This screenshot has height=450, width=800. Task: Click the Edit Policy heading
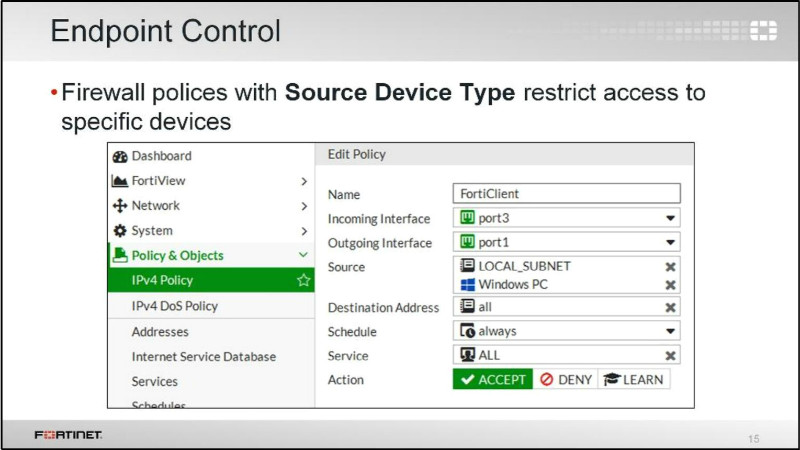pos(357,154)
